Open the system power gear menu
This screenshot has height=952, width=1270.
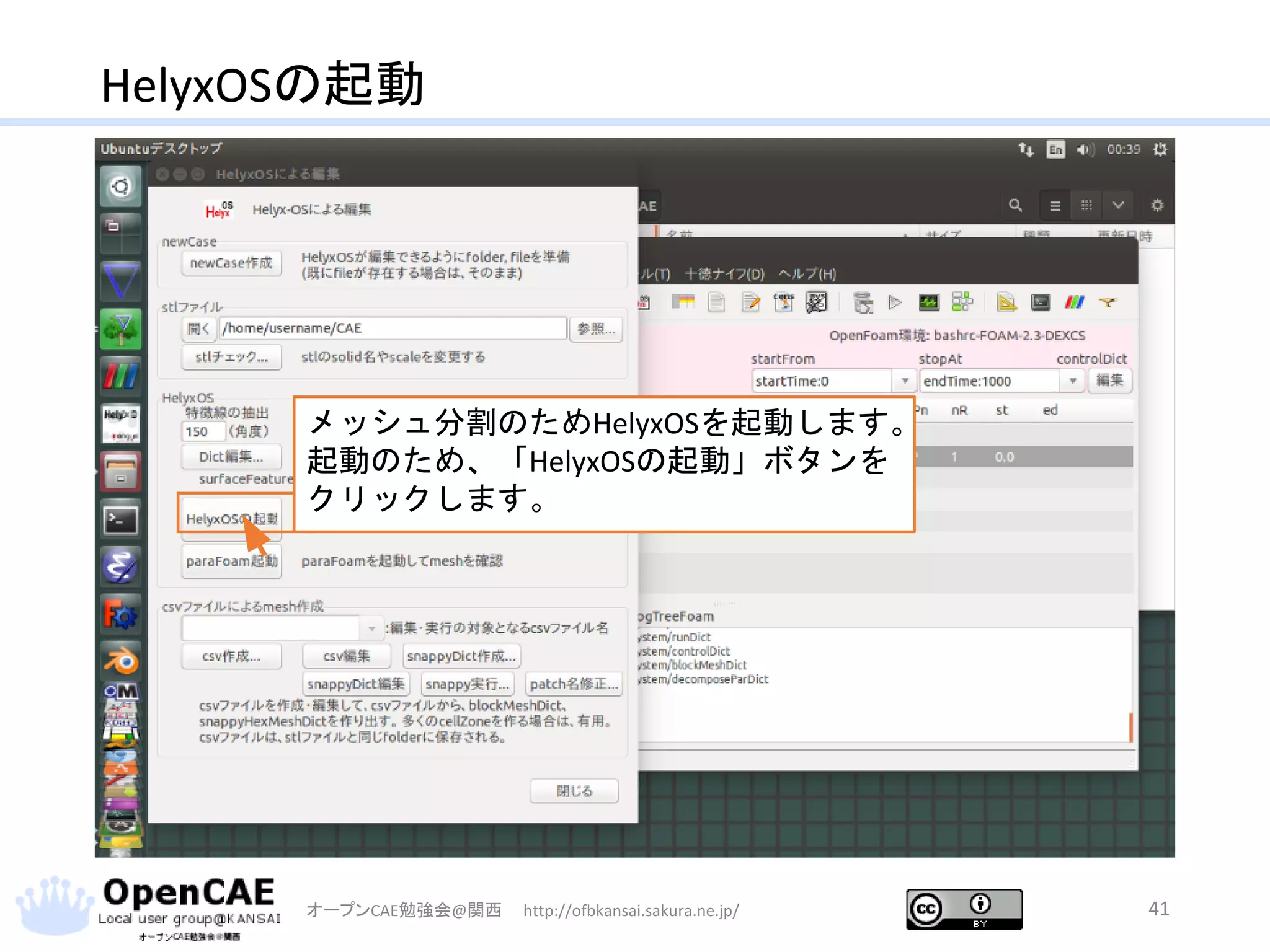coord(1160,149)
